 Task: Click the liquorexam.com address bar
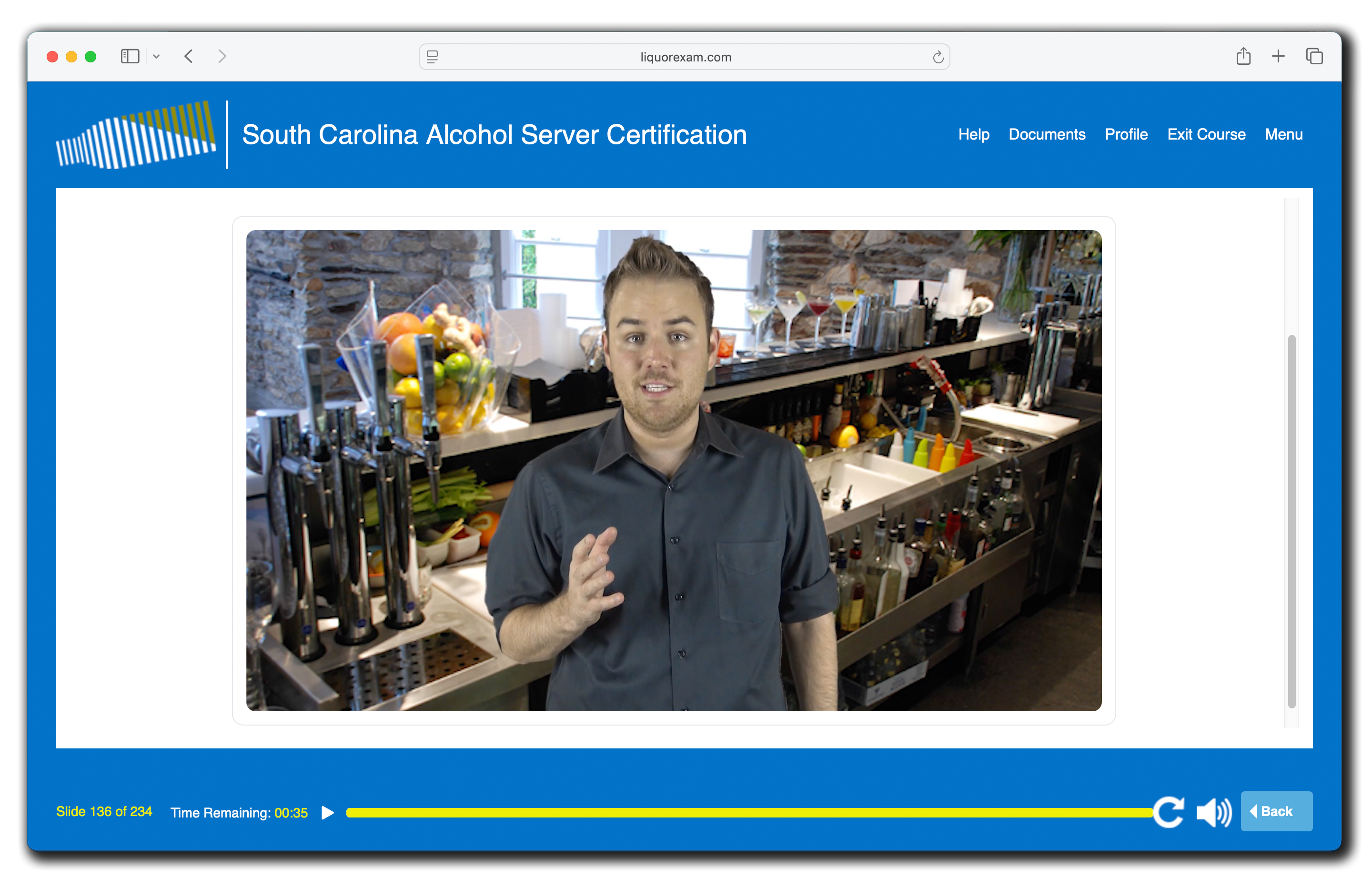coord(685,57)
